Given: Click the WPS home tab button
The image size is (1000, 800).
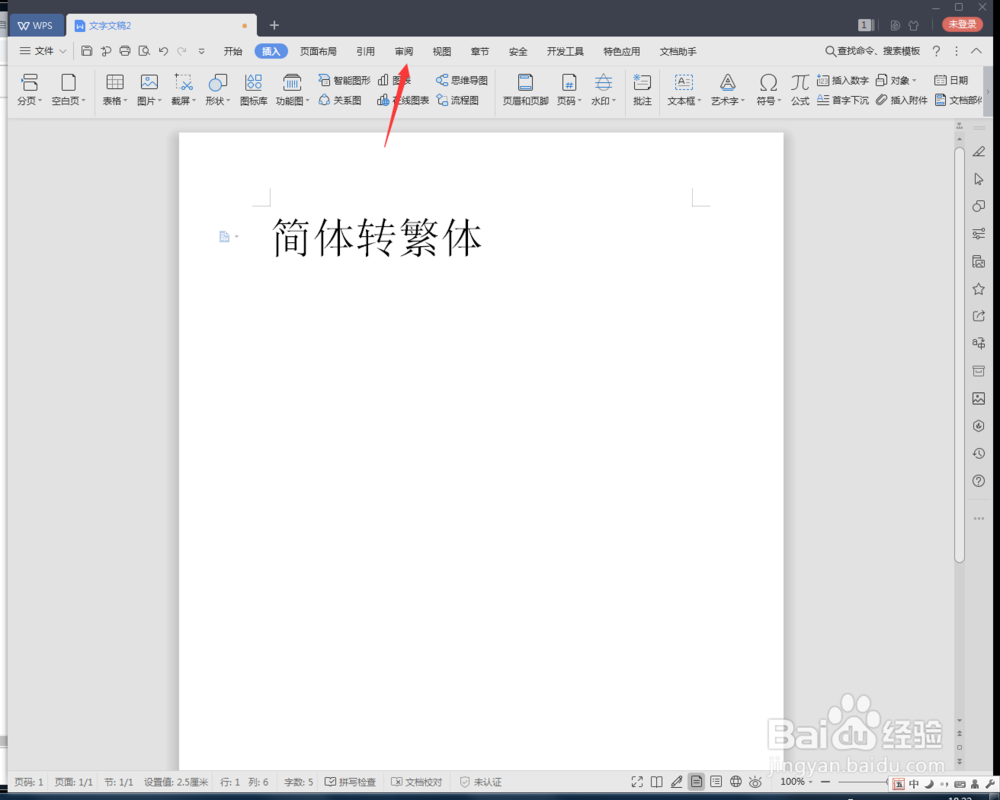Looking at the screenshot, I should coord(36,26).
